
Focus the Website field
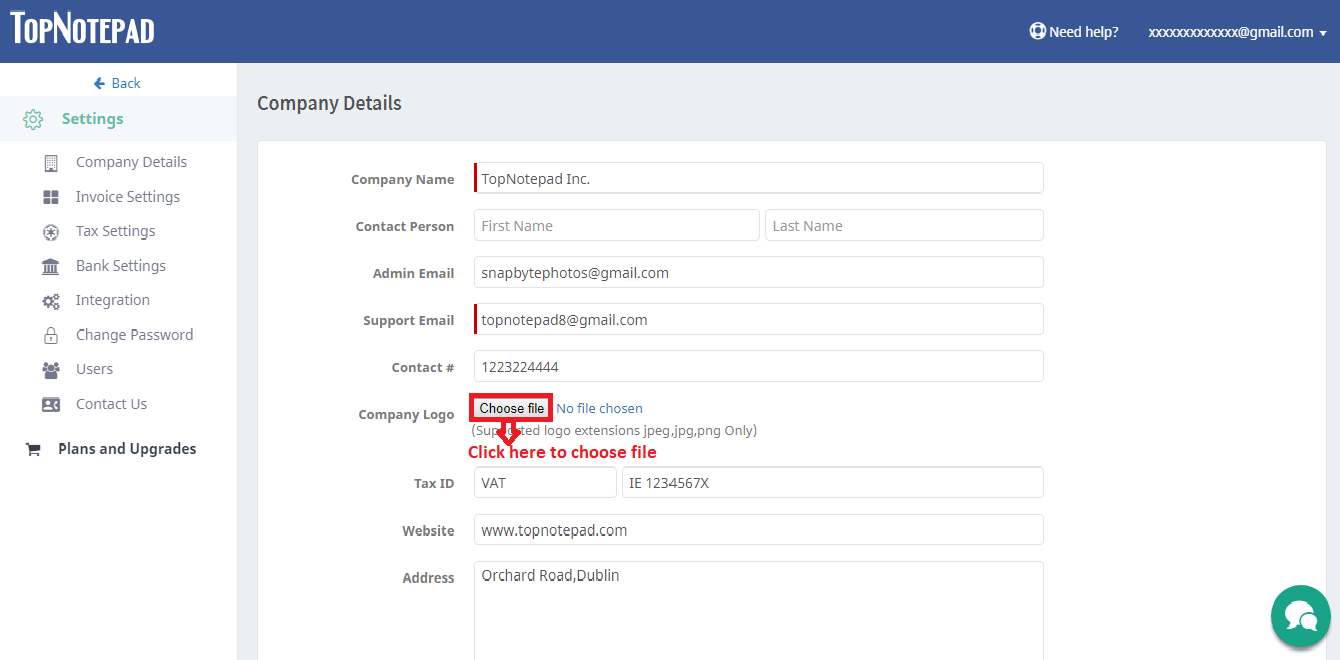pyautogui.click(x=759, y=530)
